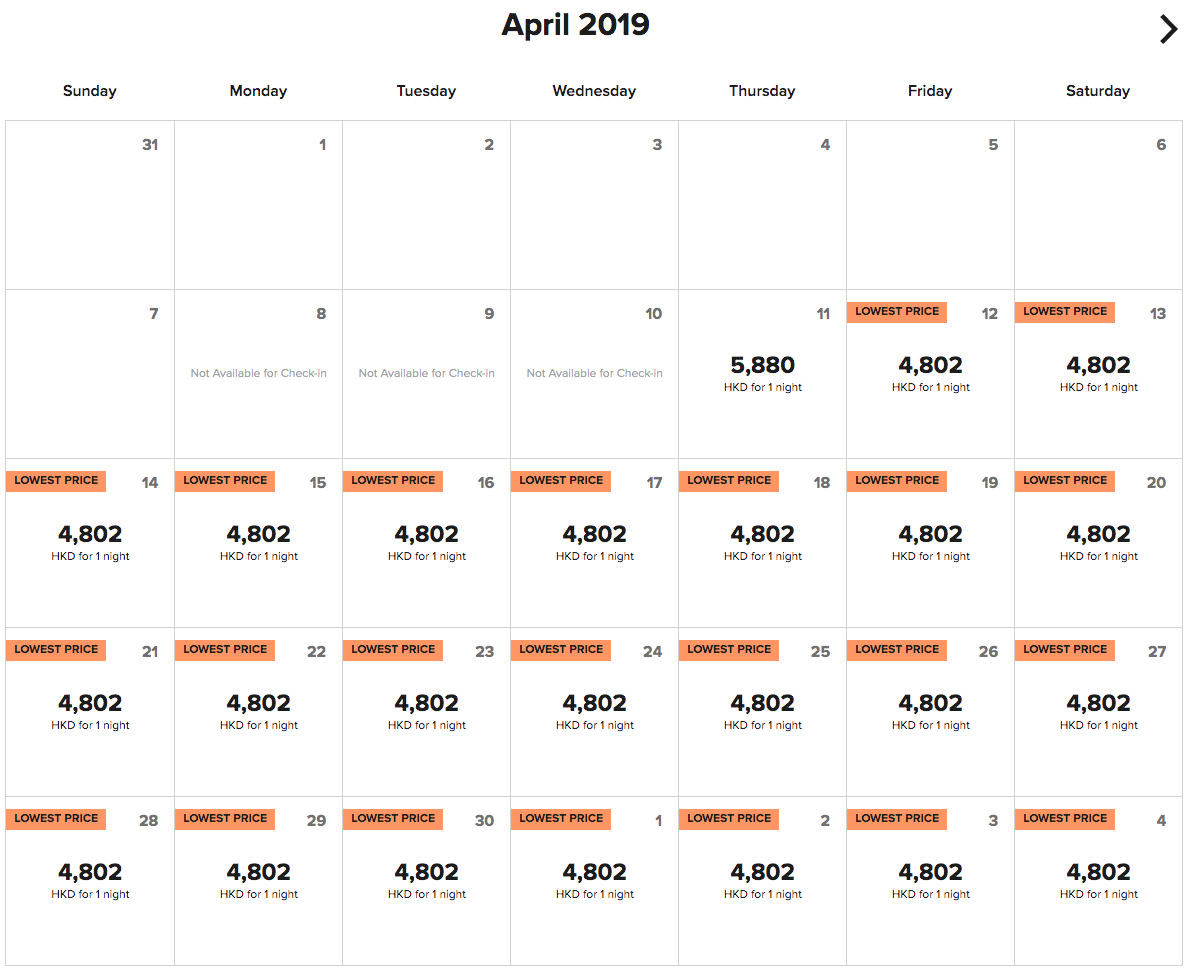Select April 8 unavailable check-in cell
Image resolution: width=1189 pixels, height=973 pixels.
click(258, 374)
